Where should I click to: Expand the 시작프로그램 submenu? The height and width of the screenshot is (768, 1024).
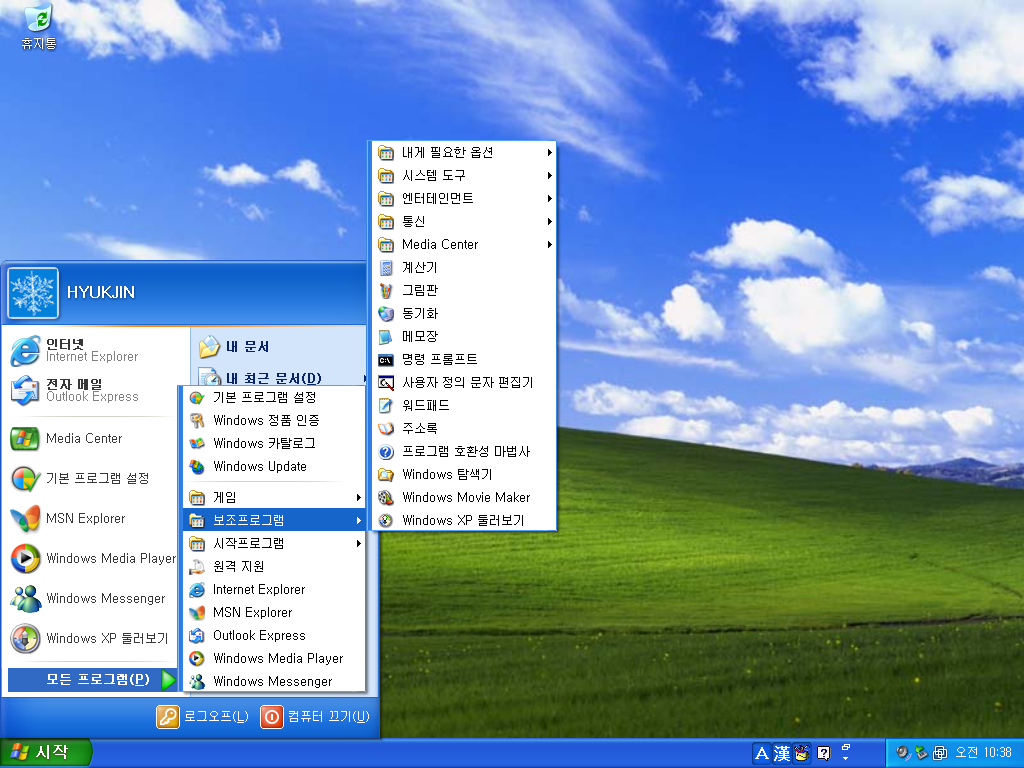(274, 543)
